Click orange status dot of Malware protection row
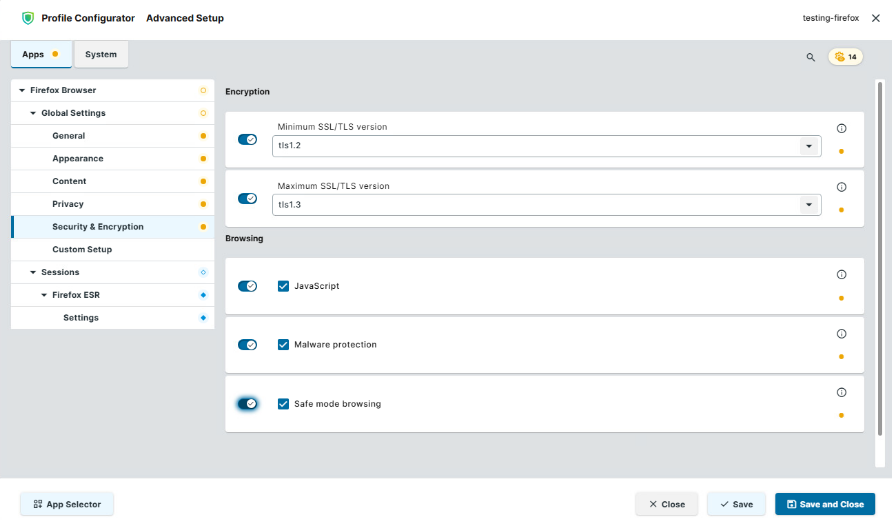This screenshot has width=892, height=523. (841, 357)
